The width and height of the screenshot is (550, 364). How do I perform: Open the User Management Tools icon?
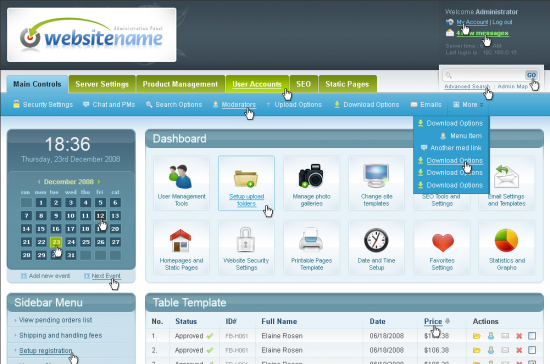(x=181, y=177)
